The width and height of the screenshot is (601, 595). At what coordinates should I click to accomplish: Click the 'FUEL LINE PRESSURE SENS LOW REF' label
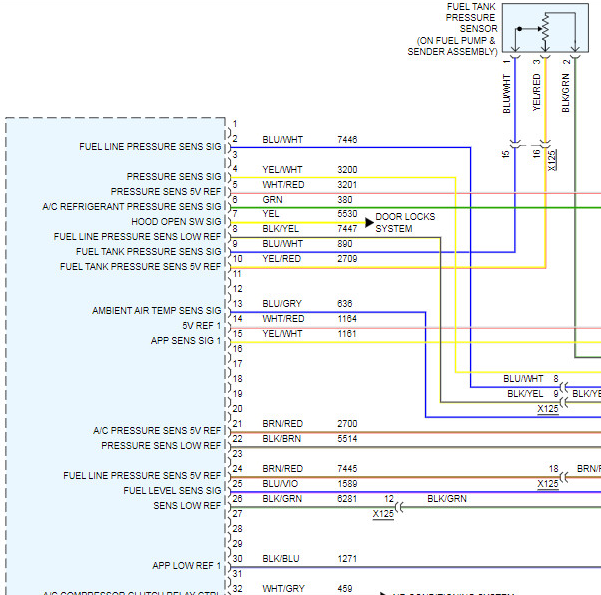click(138, 237)
